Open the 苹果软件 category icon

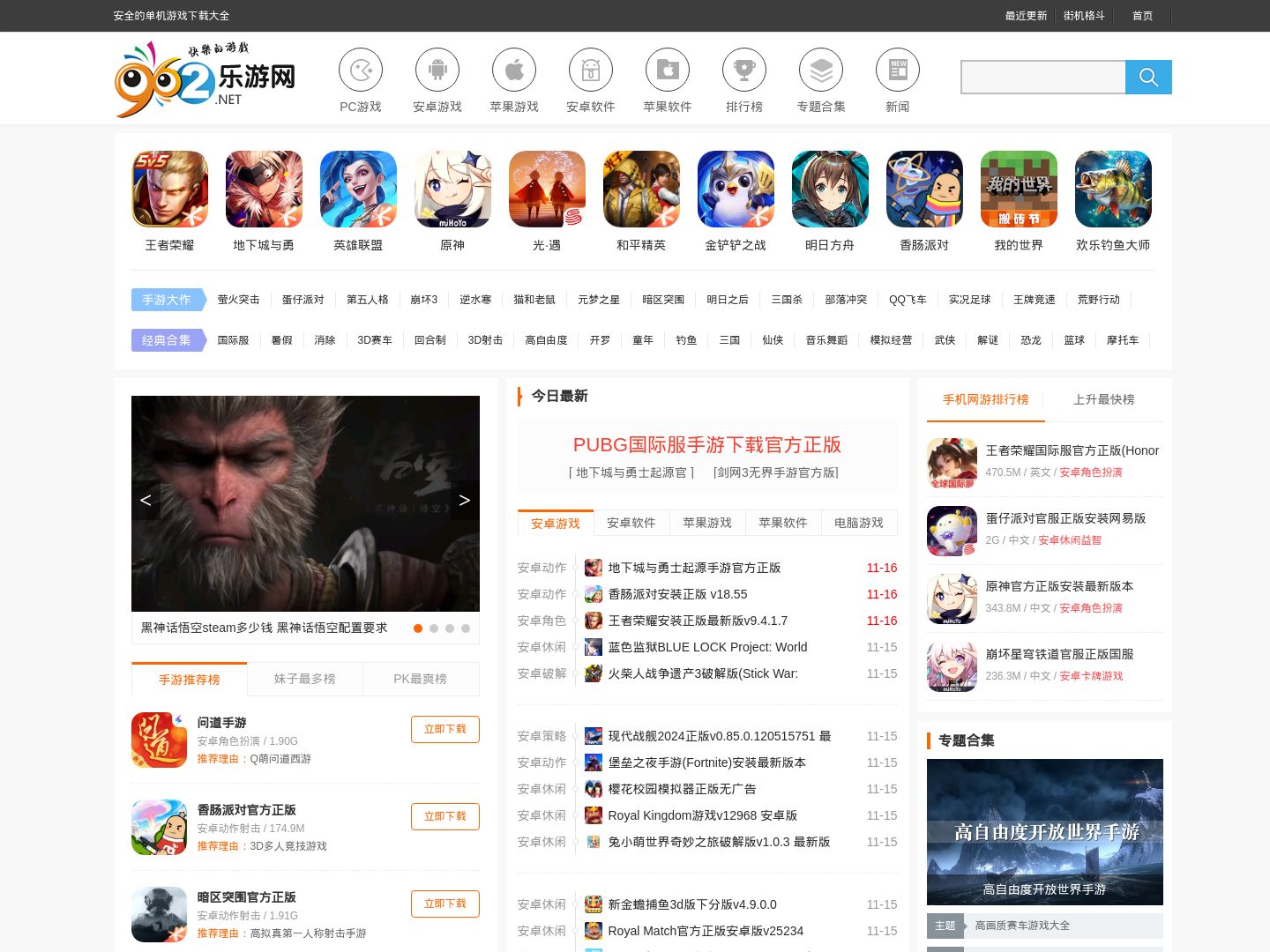tap(668, 71)
